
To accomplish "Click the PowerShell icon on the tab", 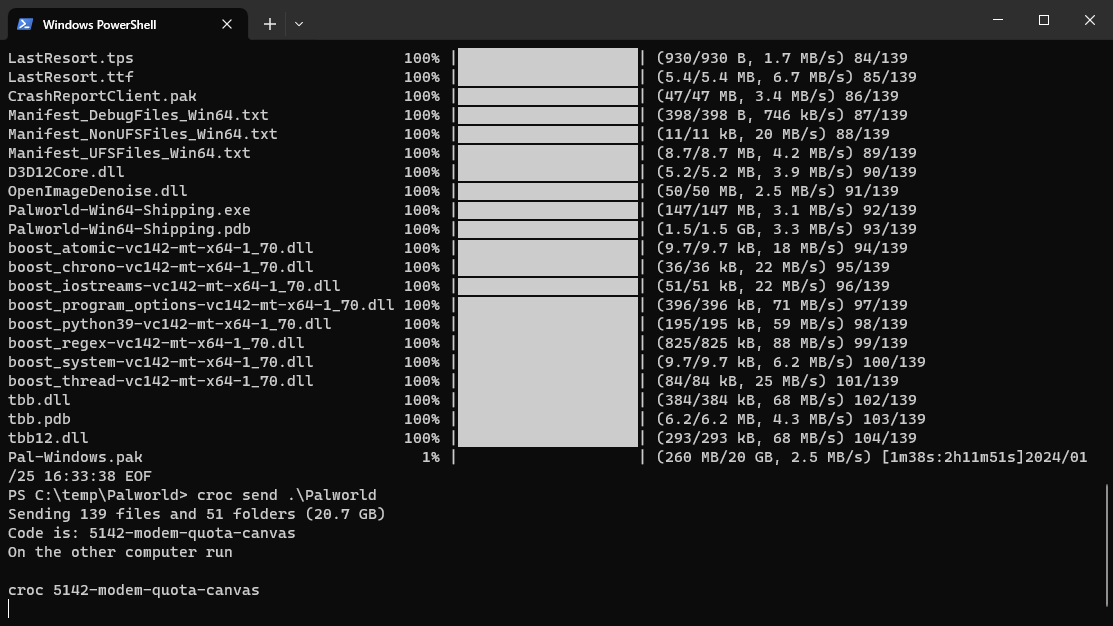I will [25, 24].
